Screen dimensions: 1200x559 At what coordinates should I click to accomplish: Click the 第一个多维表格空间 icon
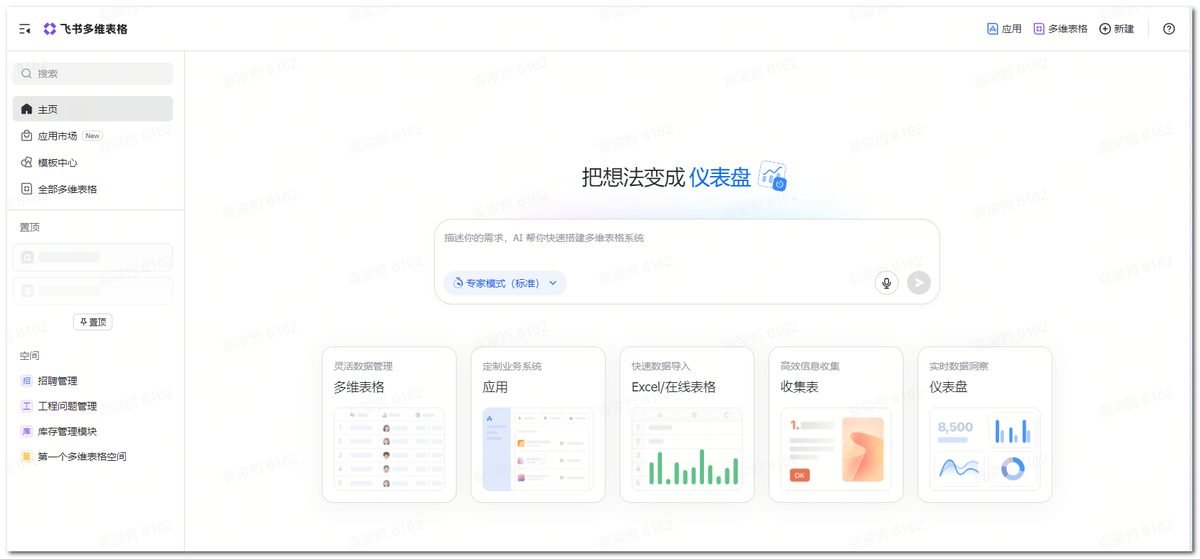tap(27, 456)
